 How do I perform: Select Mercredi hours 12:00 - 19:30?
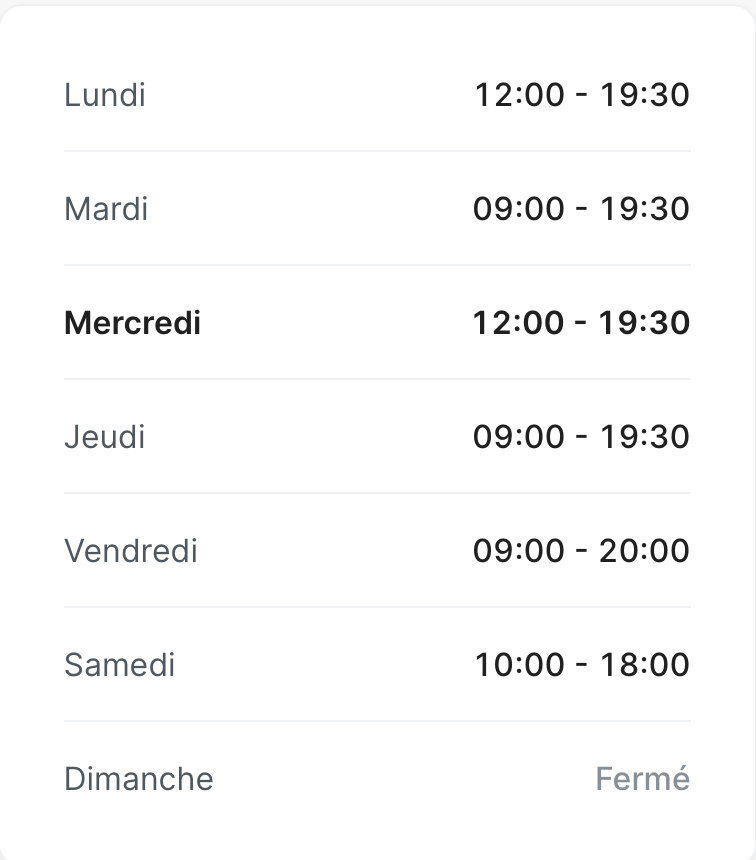click(x=581, y=322)
